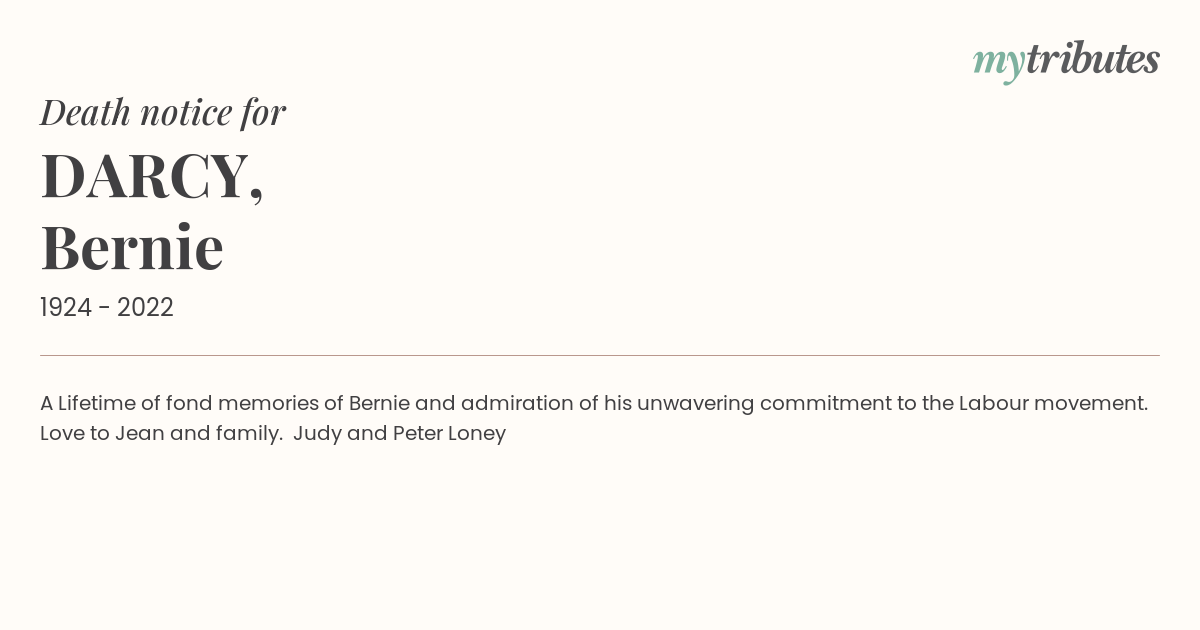
Task: Click the dash between the years
Action: (x=104, y=309)
